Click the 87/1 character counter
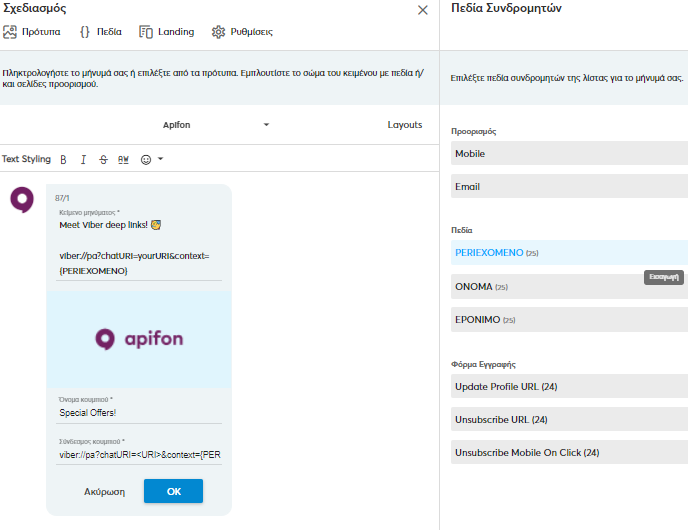 point(62,198)
